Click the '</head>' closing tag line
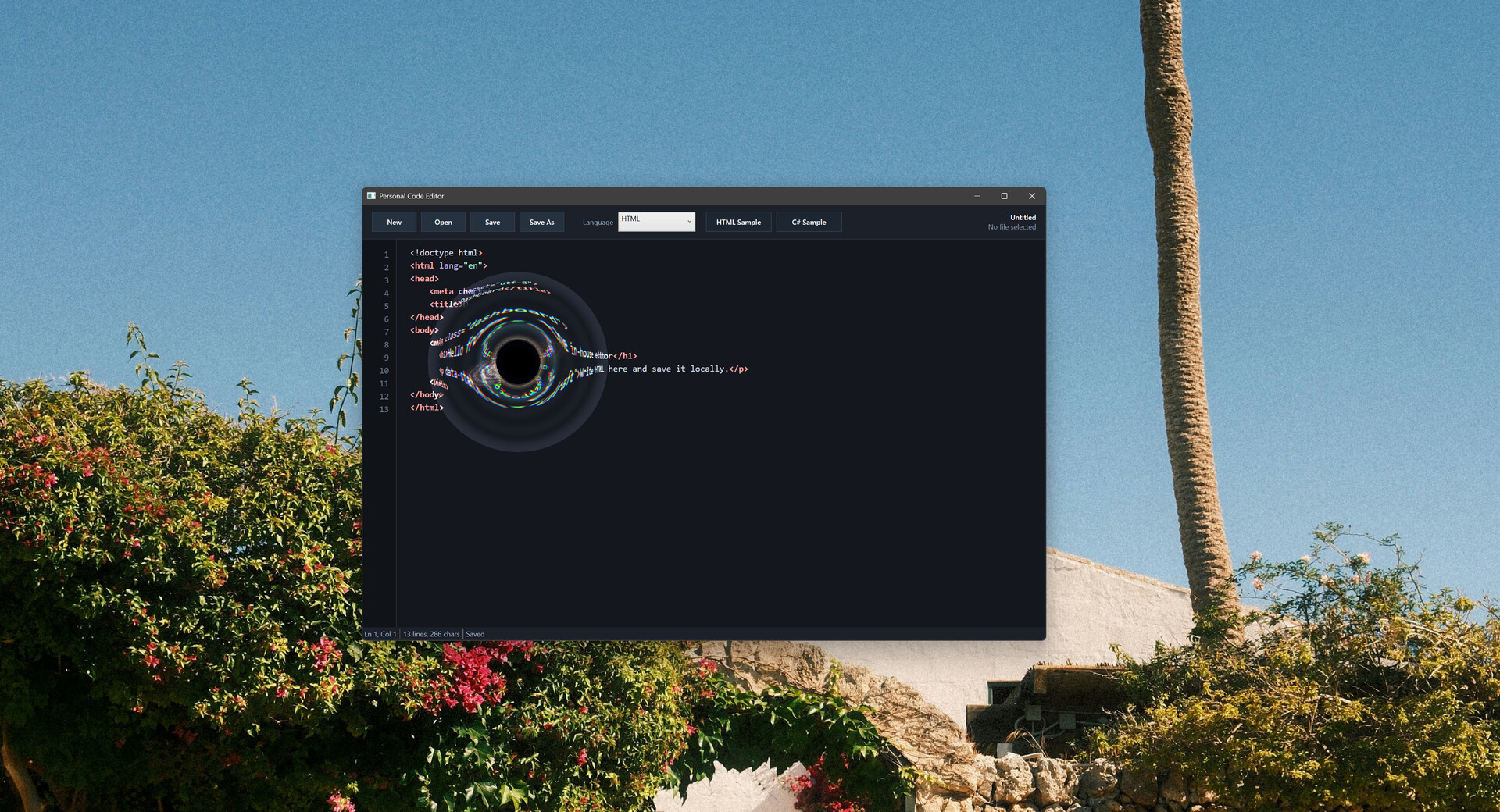 427,317
